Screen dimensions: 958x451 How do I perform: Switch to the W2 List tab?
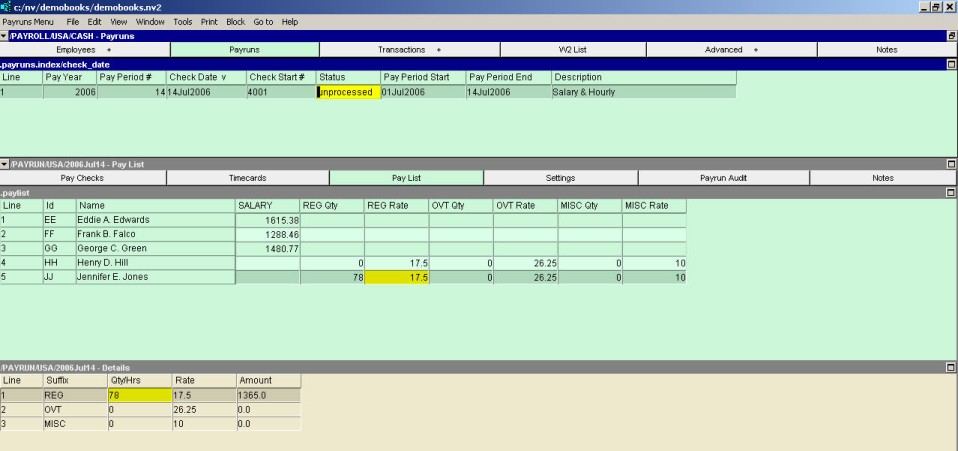point(572,49)
